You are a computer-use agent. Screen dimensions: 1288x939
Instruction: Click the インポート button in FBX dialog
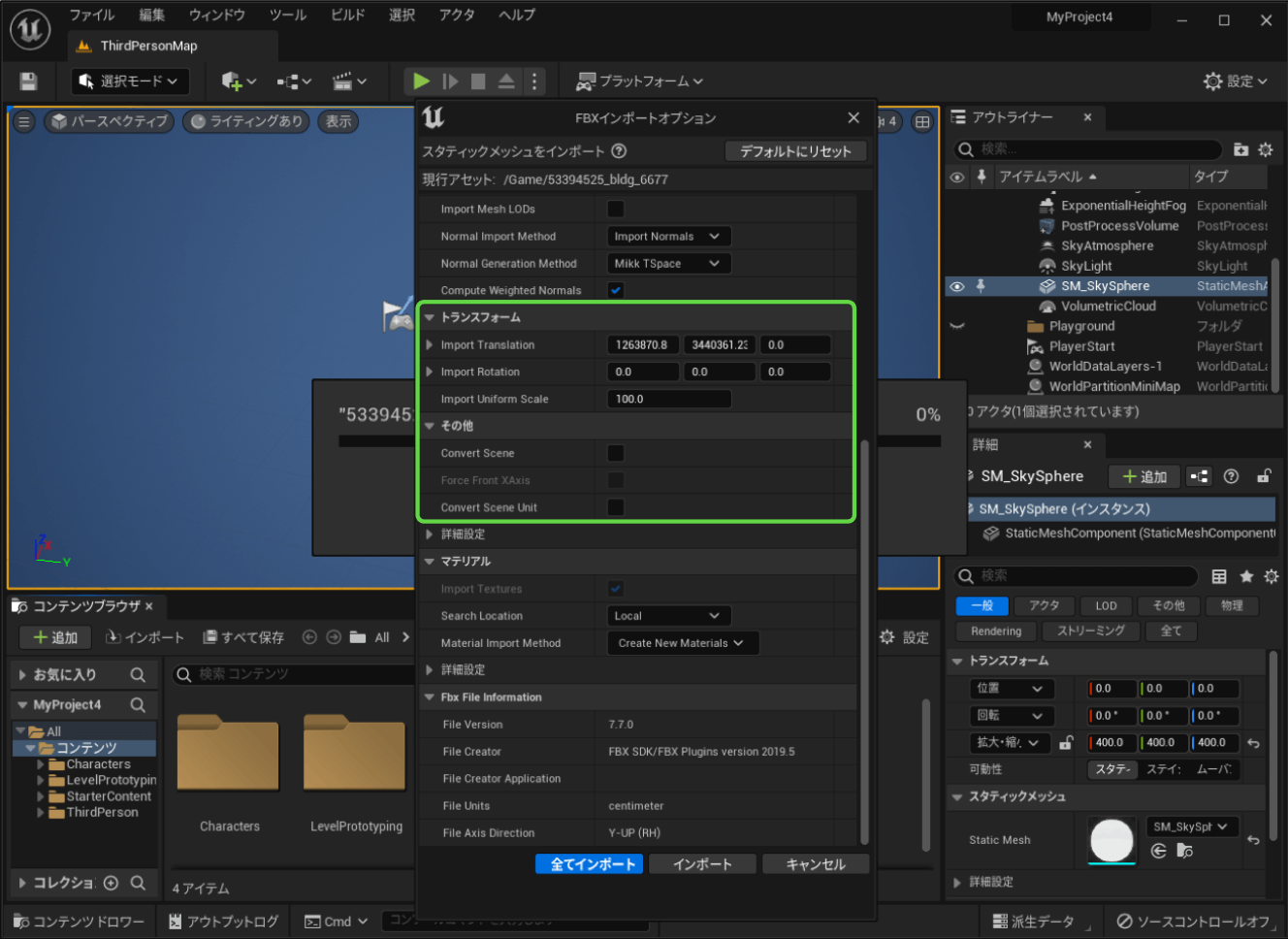(702, 864)
